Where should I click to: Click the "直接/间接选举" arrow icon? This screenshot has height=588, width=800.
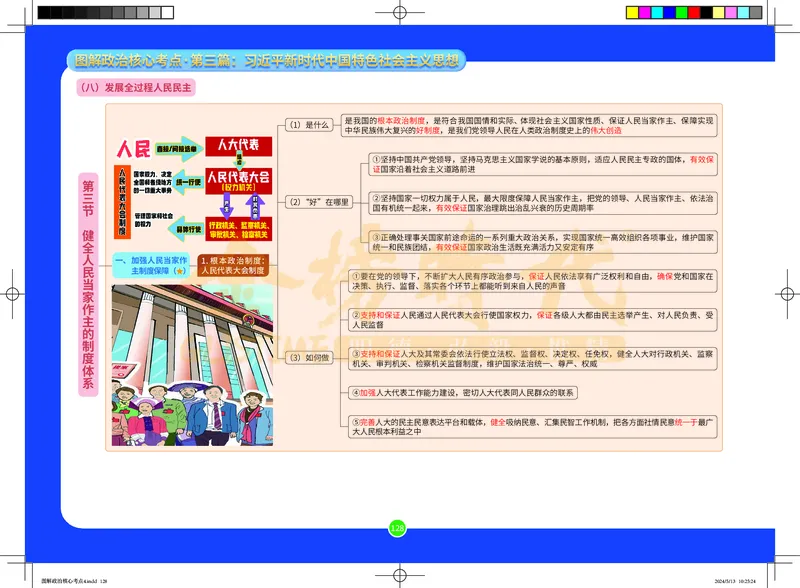click(x=177, y=149)
